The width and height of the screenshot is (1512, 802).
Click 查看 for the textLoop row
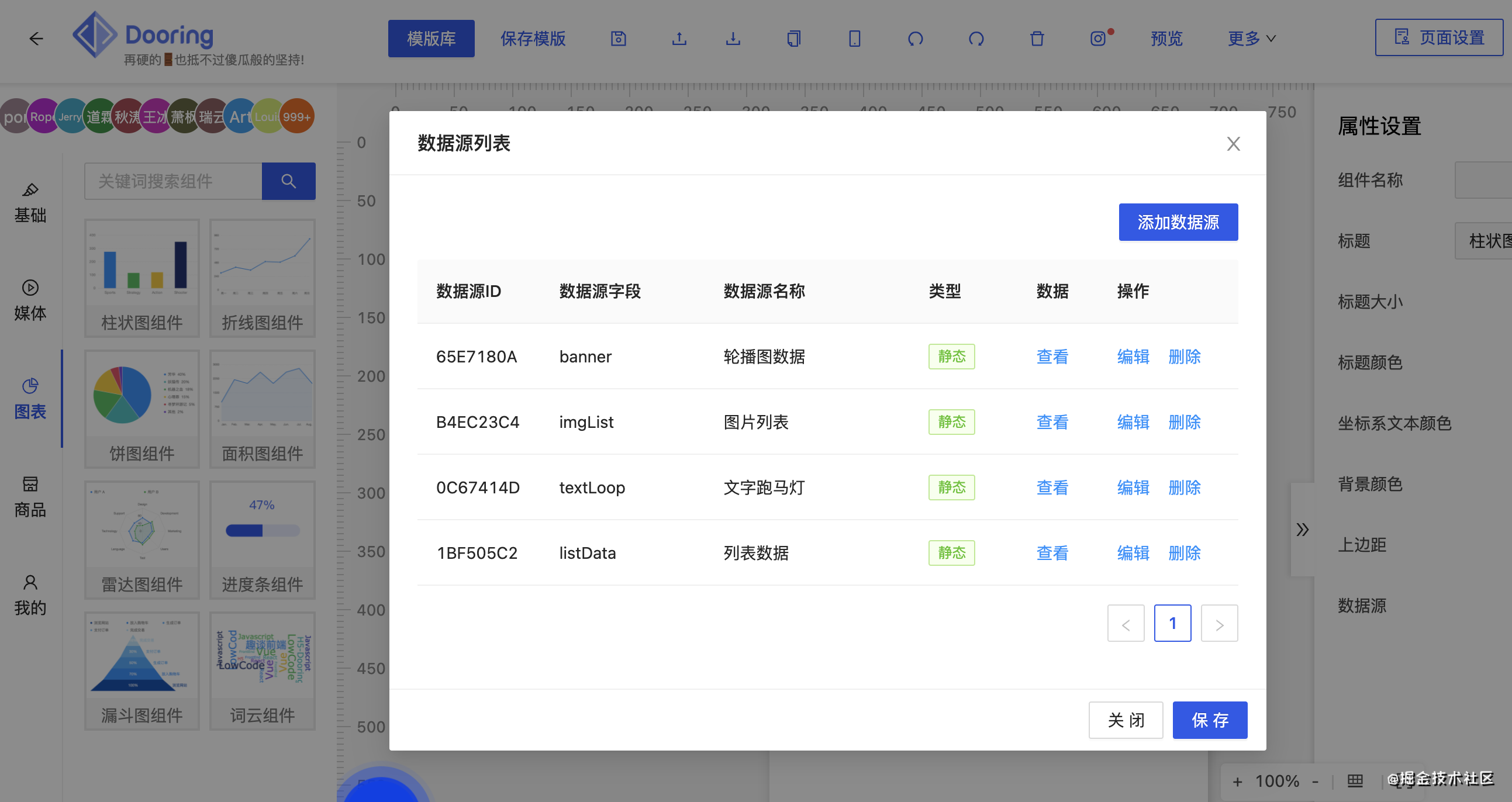[x=1052, y=487]
